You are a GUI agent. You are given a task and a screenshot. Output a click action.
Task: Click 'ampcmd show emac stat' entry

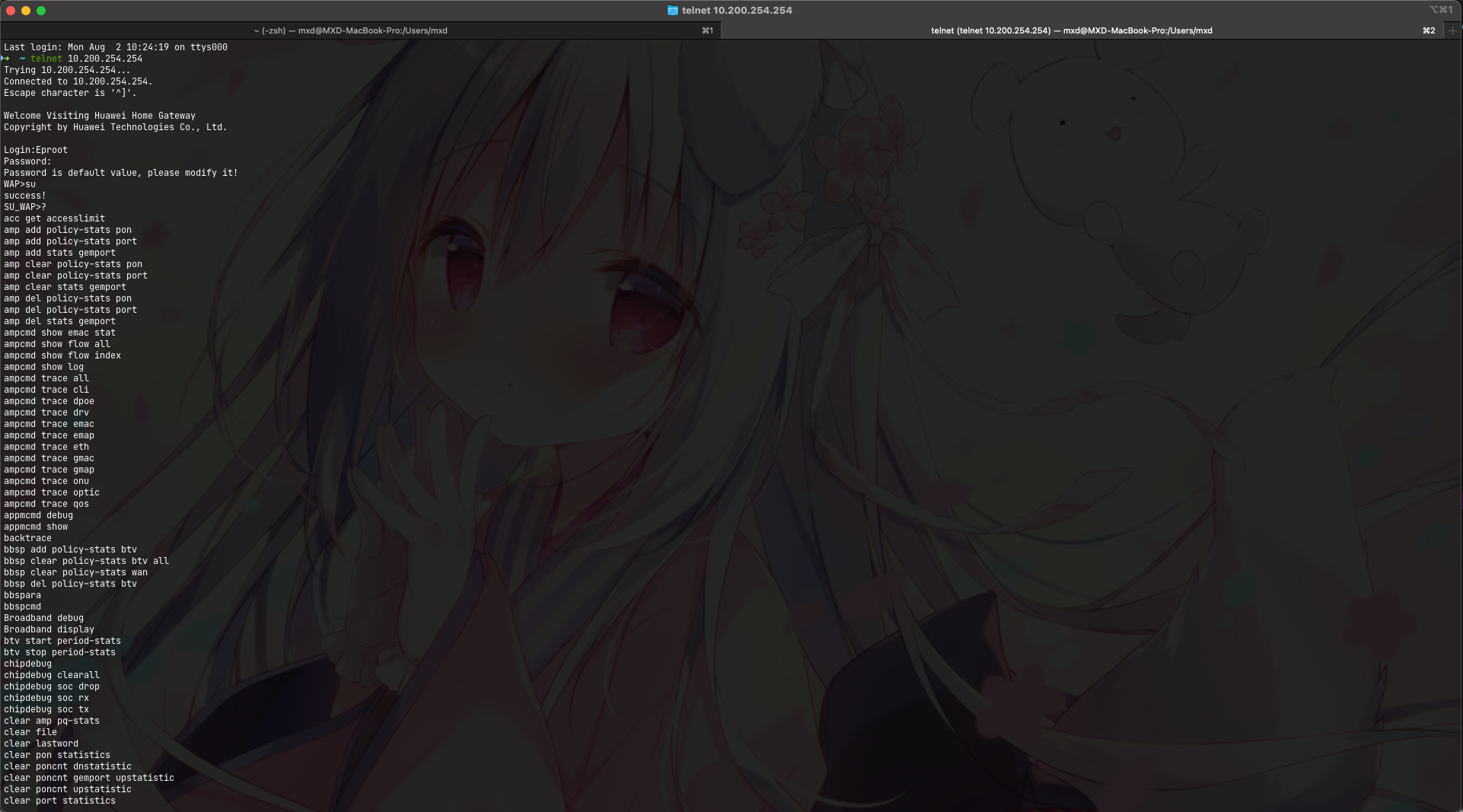click(x=59, y=333)
